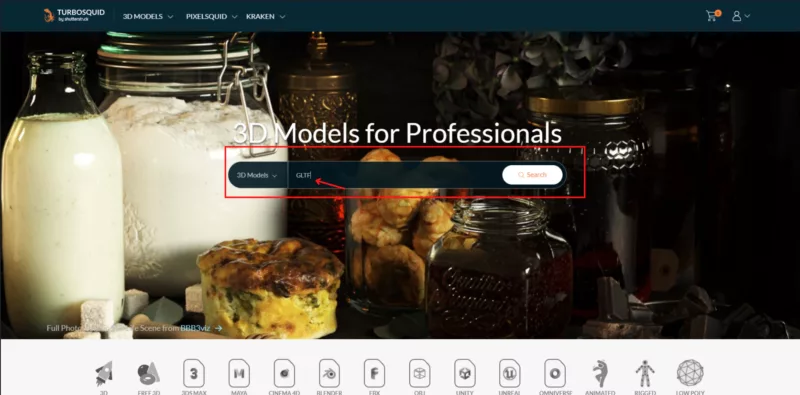Choose the Cinema 4D format icon
The width and height of the screenshot is (800, 395).
pyautogui.click(x=284, y=374)
